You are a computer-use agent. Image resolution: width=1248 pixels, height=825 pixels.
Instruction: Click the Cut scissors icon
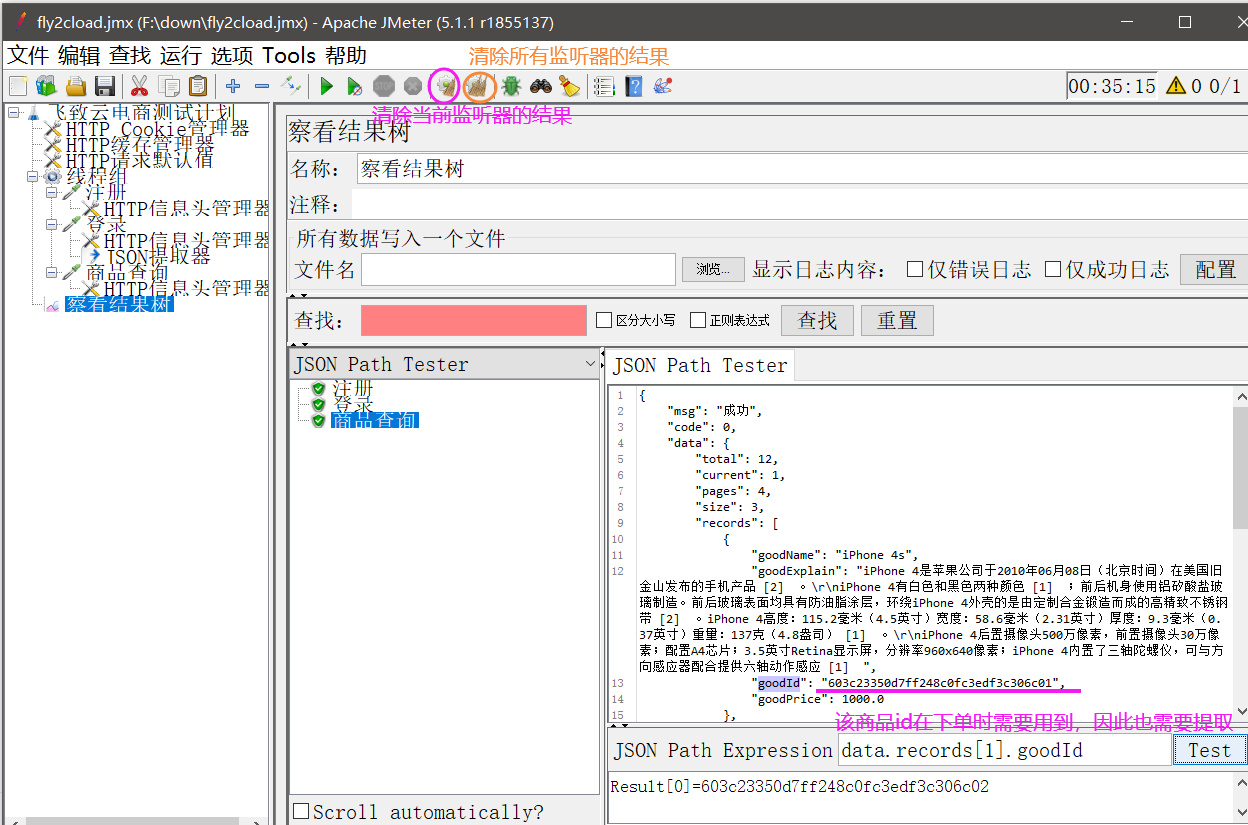coord(140,86)
